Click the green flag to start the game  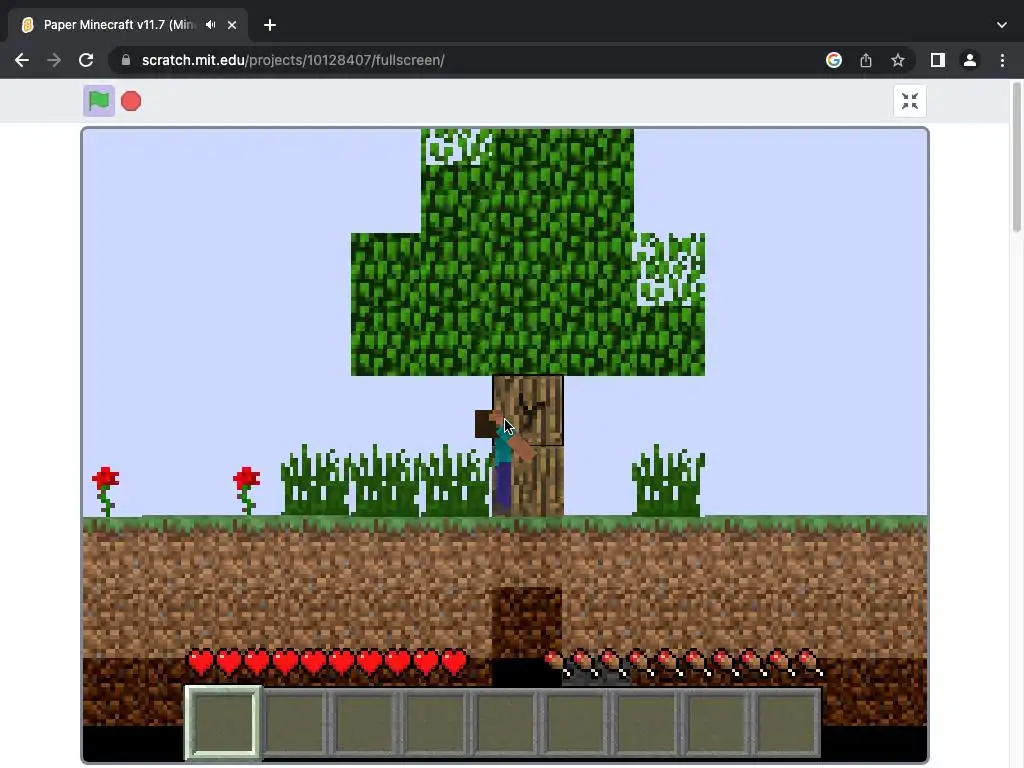coord(99,101)
